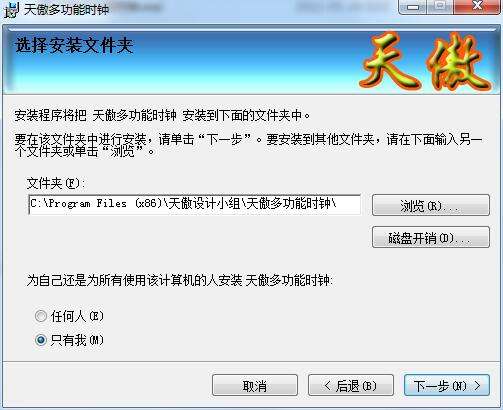503x410 pixels.
Task: Click the 任何人(E) option label text
Action: pos(77,316)
